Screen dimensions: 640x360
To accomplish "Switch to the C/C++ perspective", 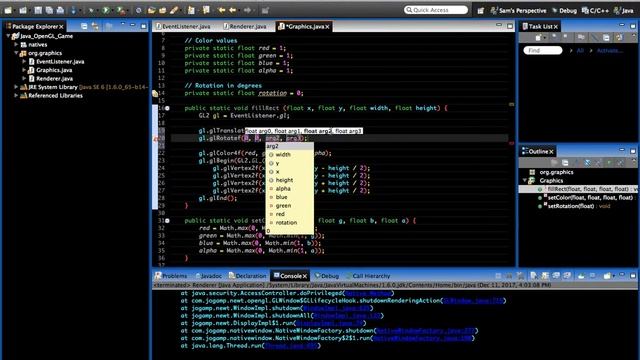I will point(595,11).
